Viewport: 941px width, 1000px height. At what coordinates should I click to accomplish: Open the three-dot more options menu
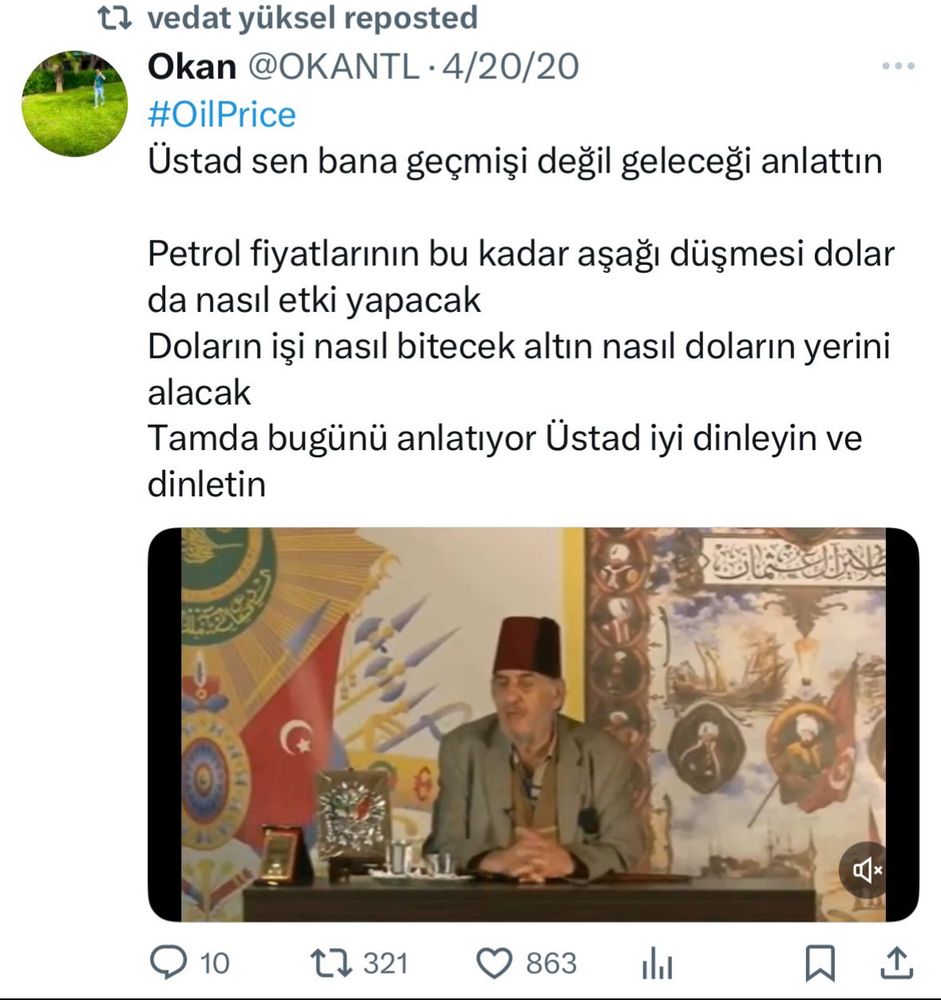(x=898, y=66)
